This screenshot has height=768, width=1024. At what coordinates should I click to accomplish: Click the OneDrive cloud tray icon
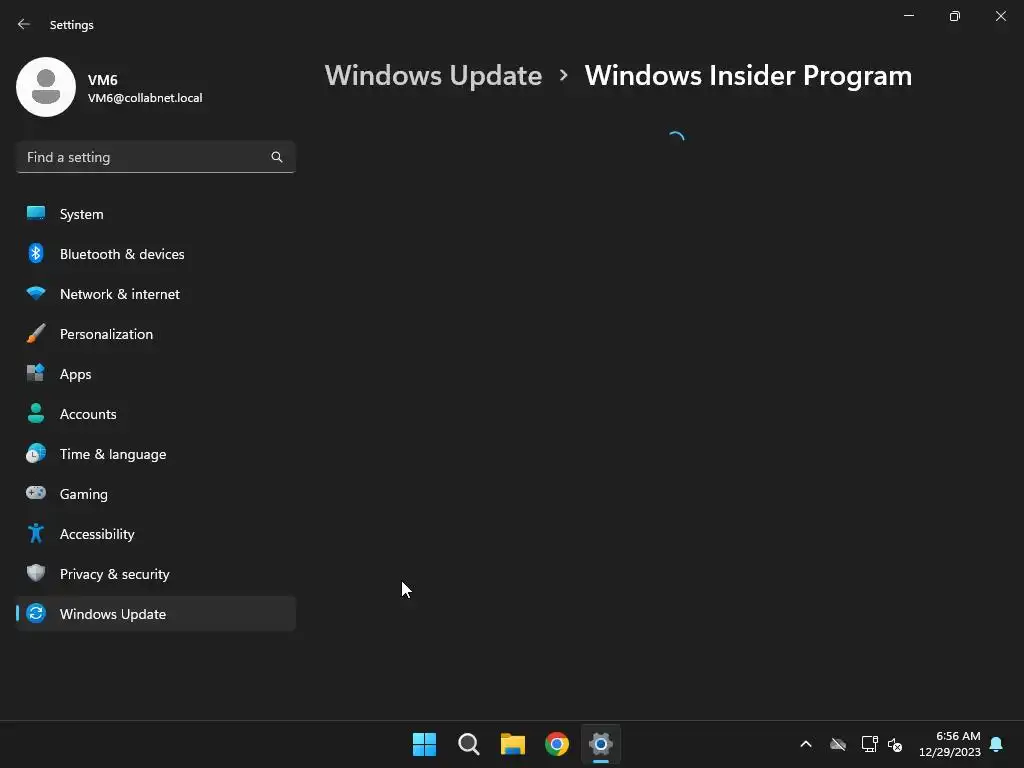(x=838, y=744)
